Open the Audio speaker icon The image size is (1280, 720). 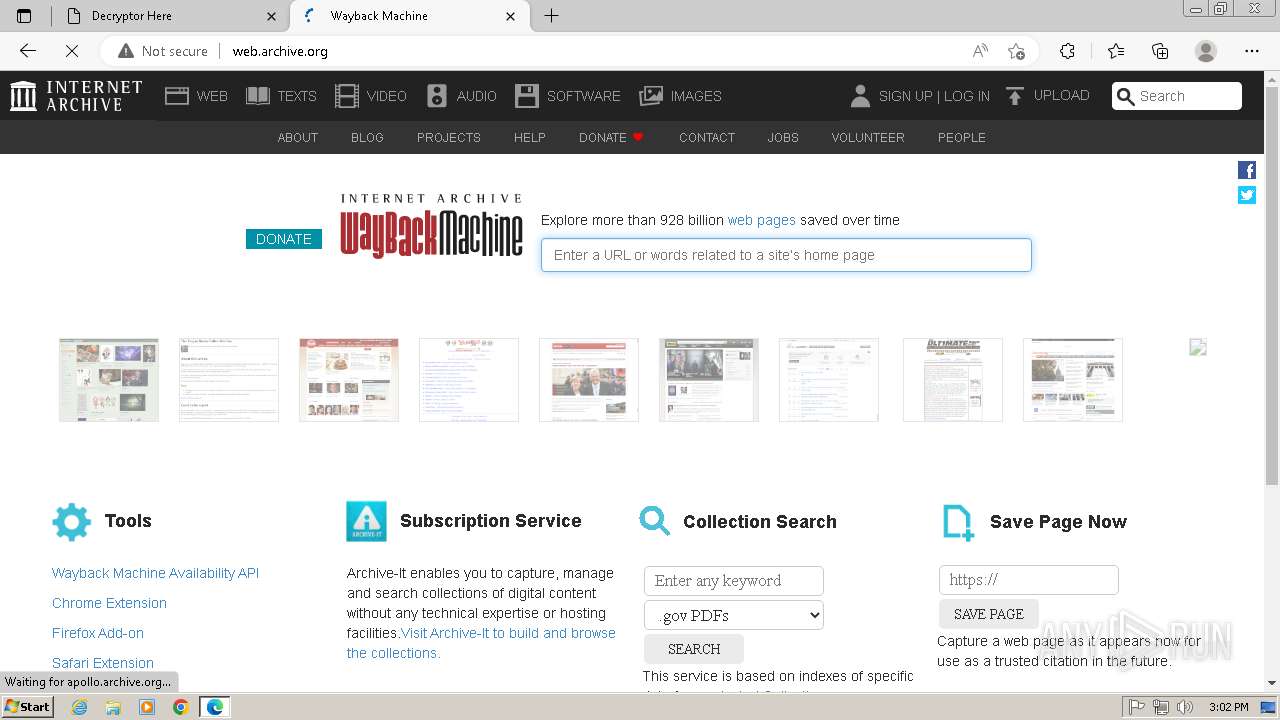pyautogui.click(x=437, y=96)
